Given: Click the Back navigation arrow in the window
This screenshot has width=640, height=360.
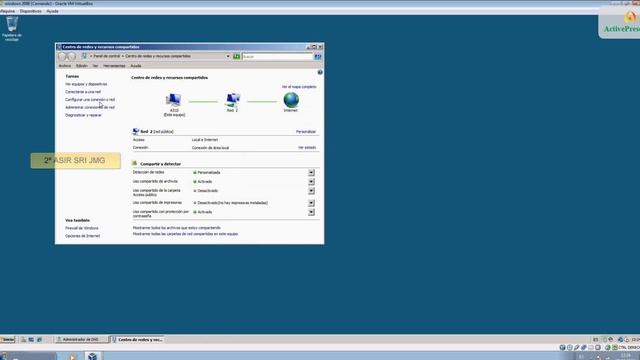Looking at the screenshot, I should pos(62,56).
